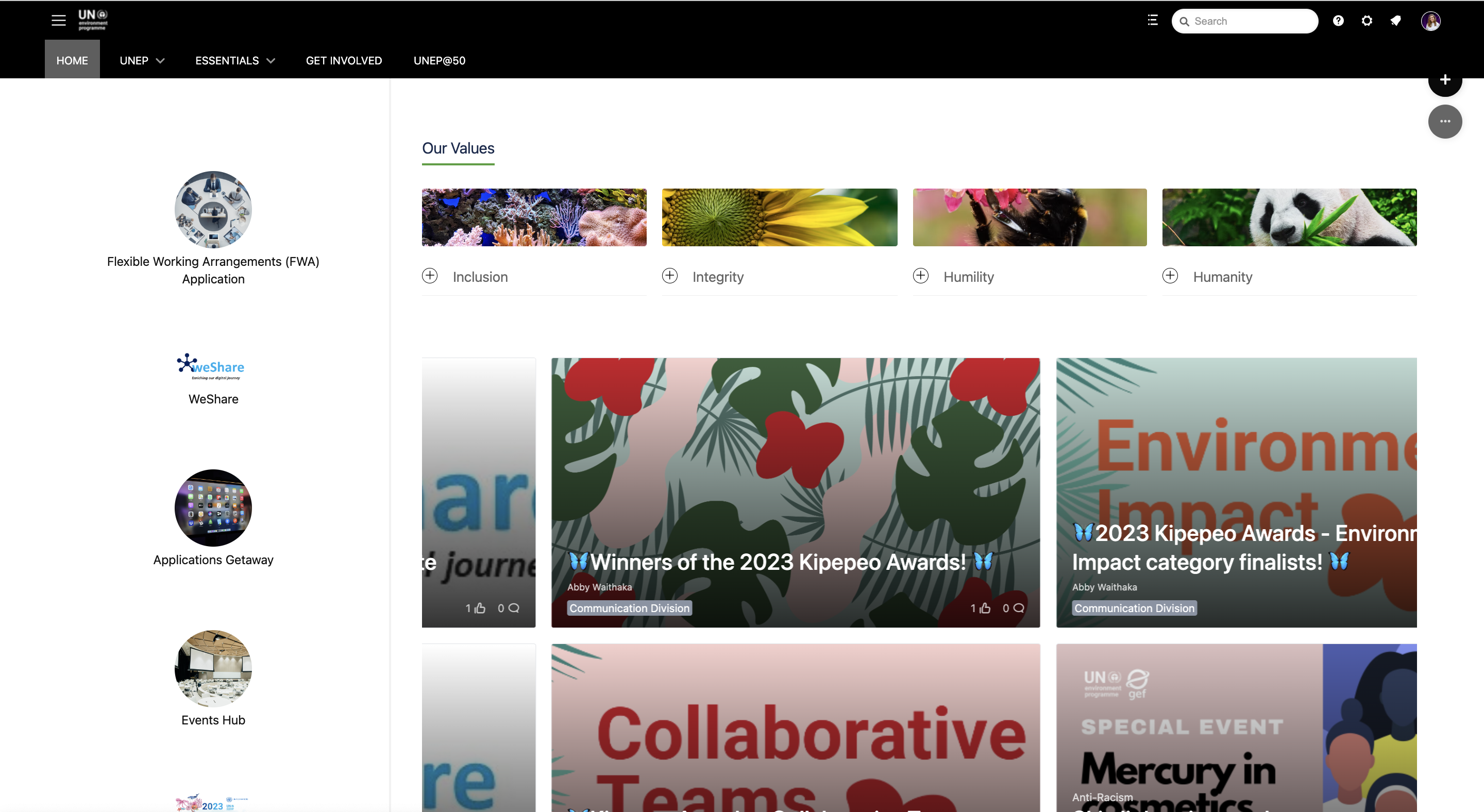The height and width of the screenshot is (812, 1484).
Task: Open the GET INVOLVED menu item
Action: 344,60
